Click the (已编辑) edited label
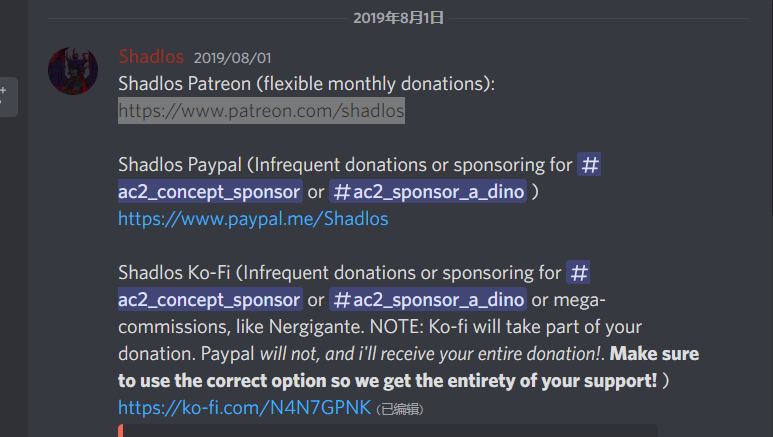 pos(399,409)
